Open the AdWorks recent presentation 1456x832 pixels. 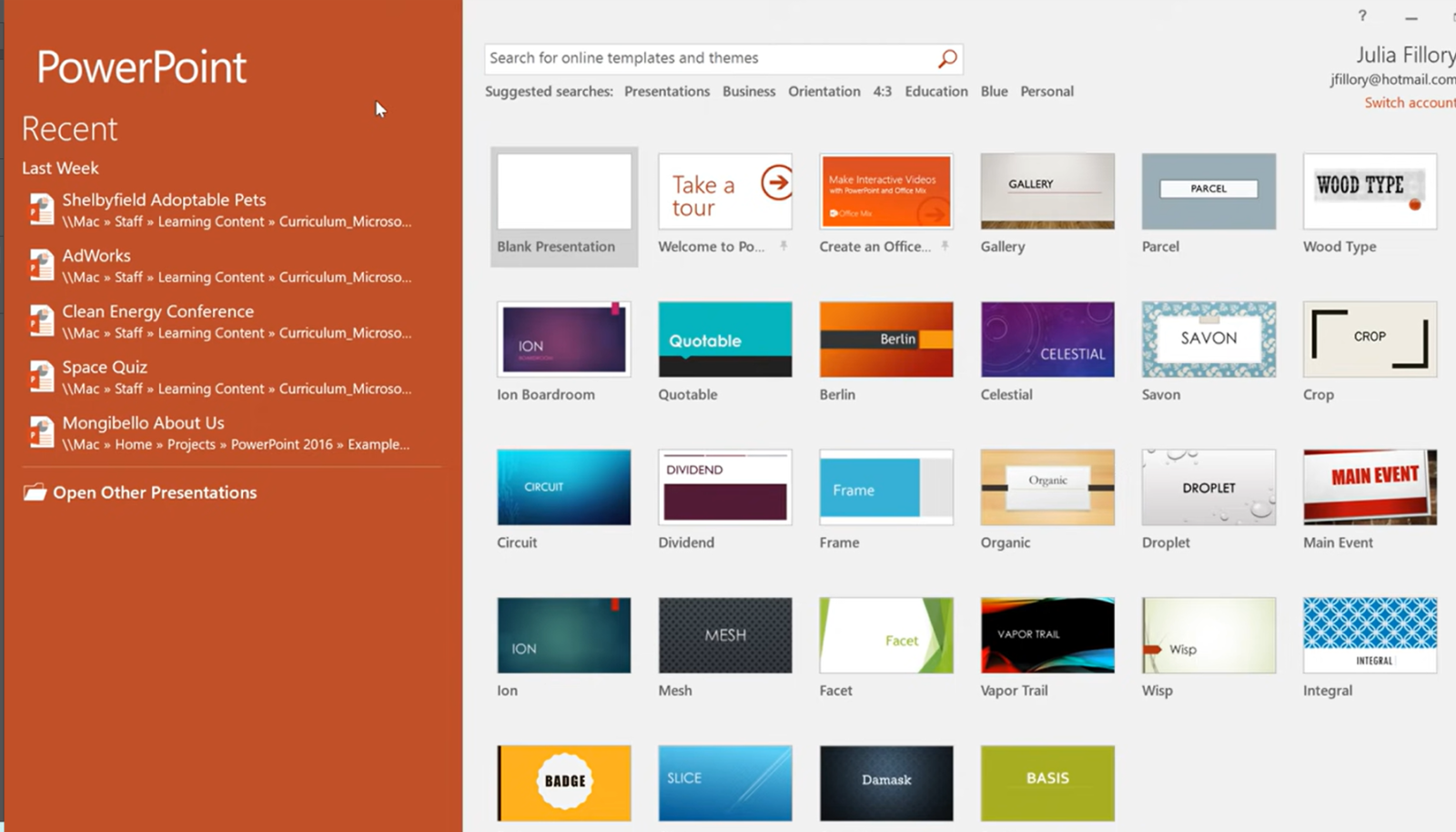[x=96, y=256]
